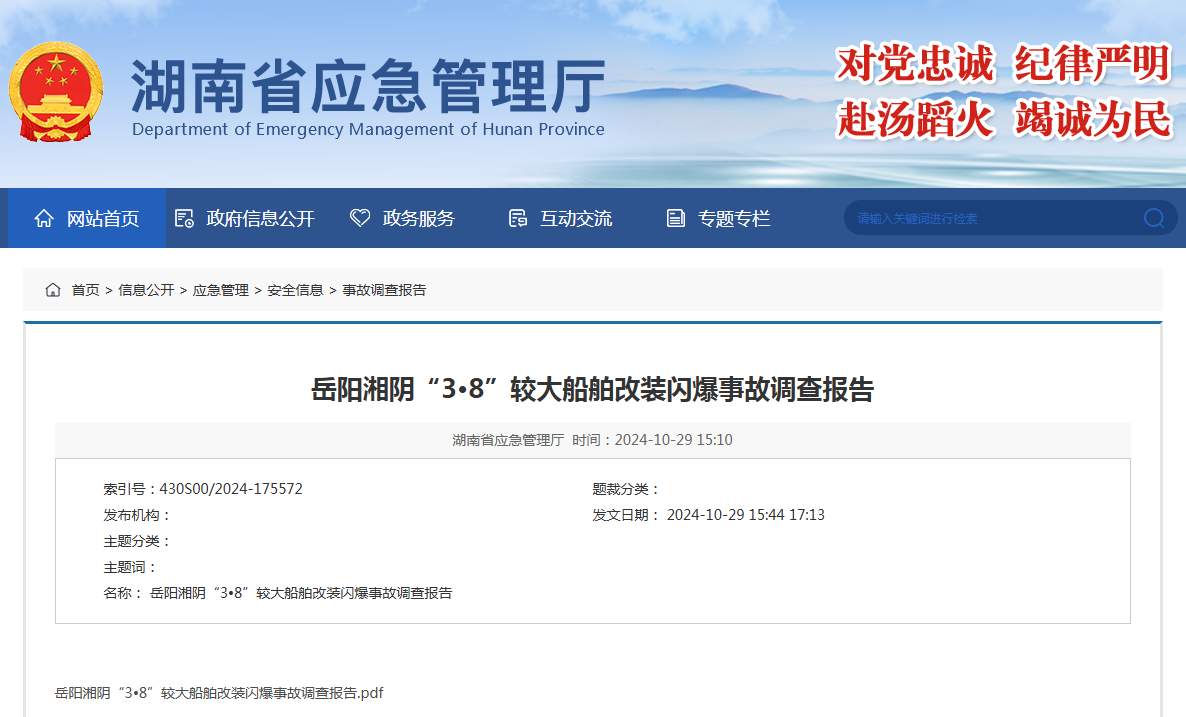Click the breadcrumb house icon
Image resolution: width=1186 pixels, height=717 pixels.
tap(53, 290)
